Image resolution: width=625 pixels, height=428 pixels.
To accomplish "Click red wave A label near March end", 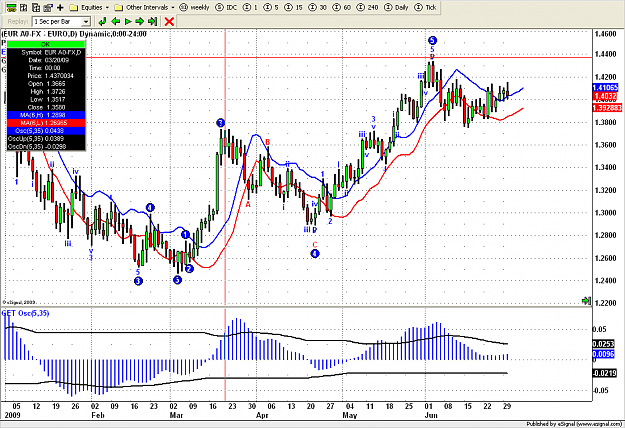I will pos(248,204).
